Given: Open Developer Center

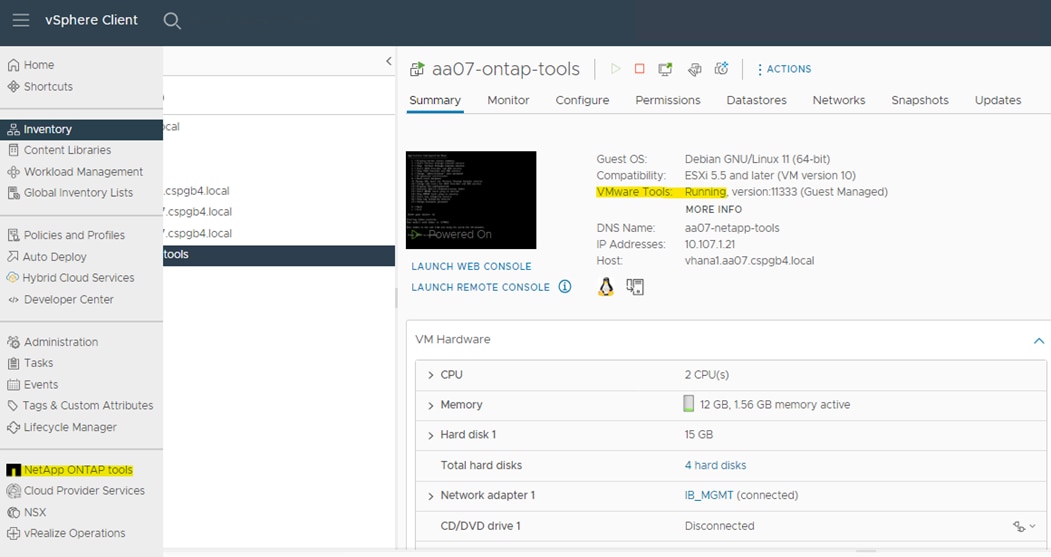Looking at the screenshot, I should point(68,300).
